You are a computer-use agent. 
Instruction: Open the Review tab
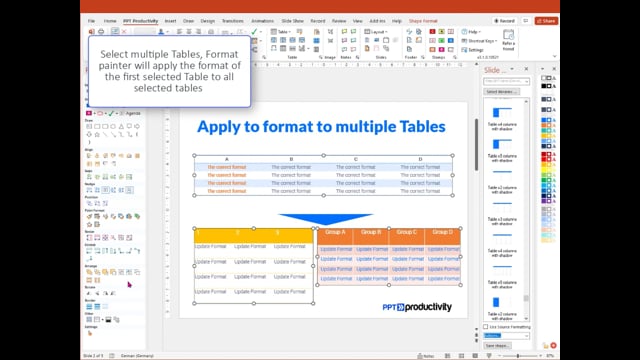(339, 21)
